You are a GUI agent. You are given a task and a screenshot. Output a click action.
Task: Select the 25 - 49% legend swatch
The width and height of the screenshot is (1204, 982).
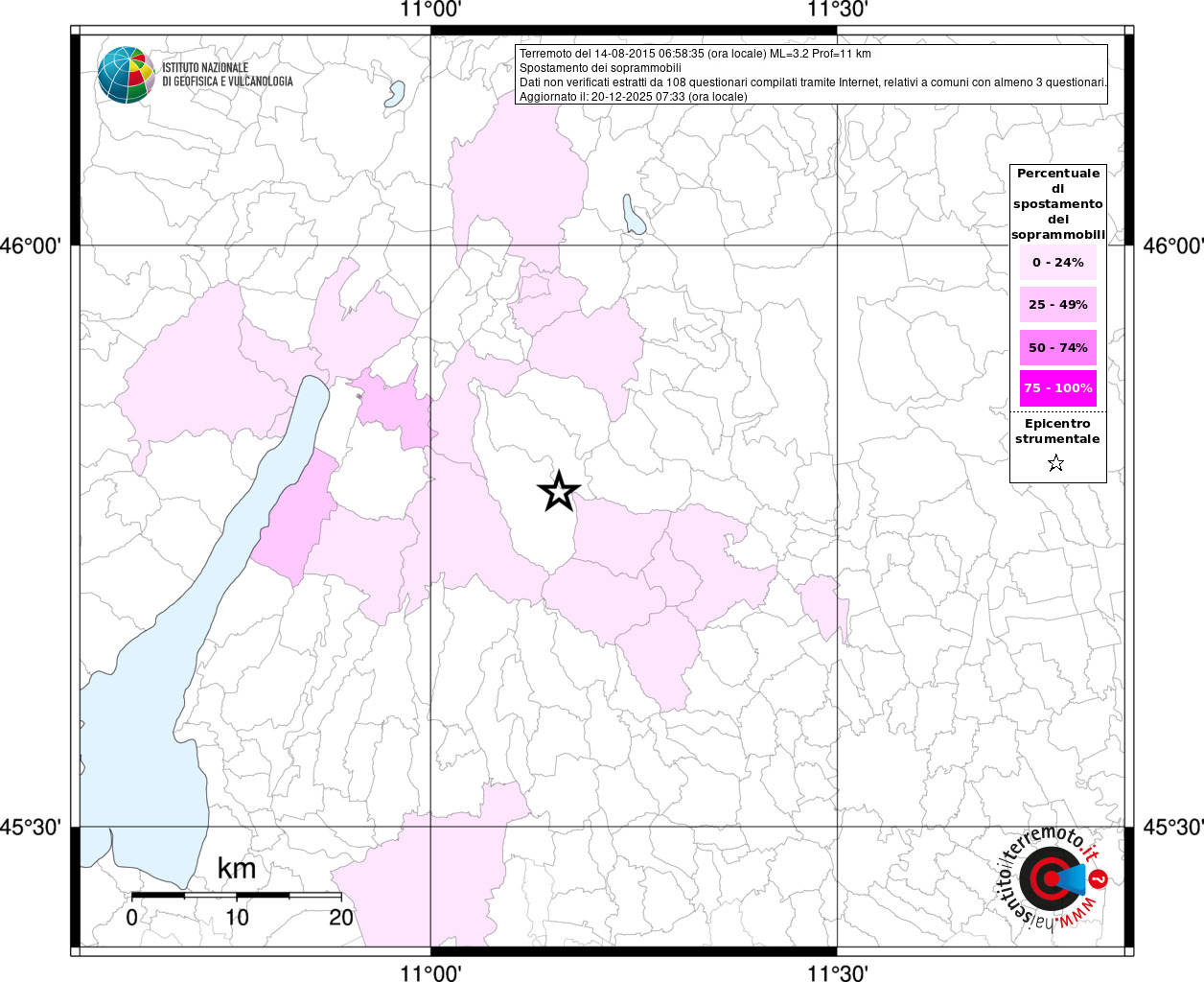pos(1058,304)
